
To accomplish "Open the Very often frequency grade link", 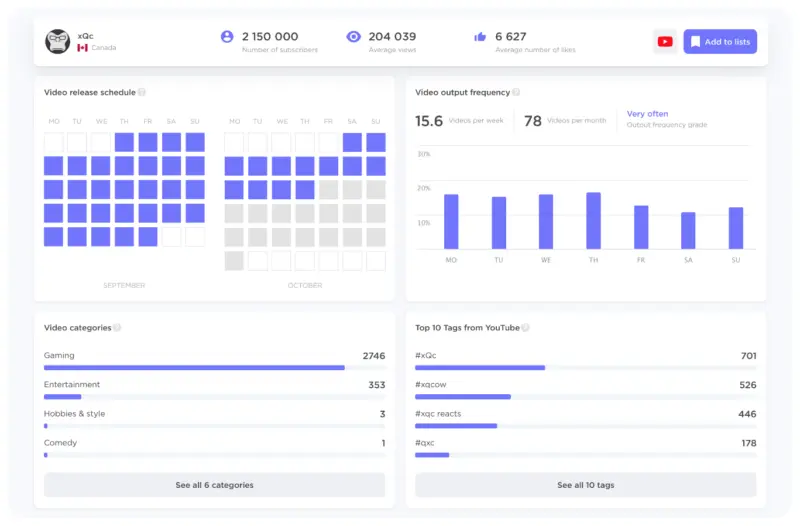I will pyautogui.click(x=647, y=114).
